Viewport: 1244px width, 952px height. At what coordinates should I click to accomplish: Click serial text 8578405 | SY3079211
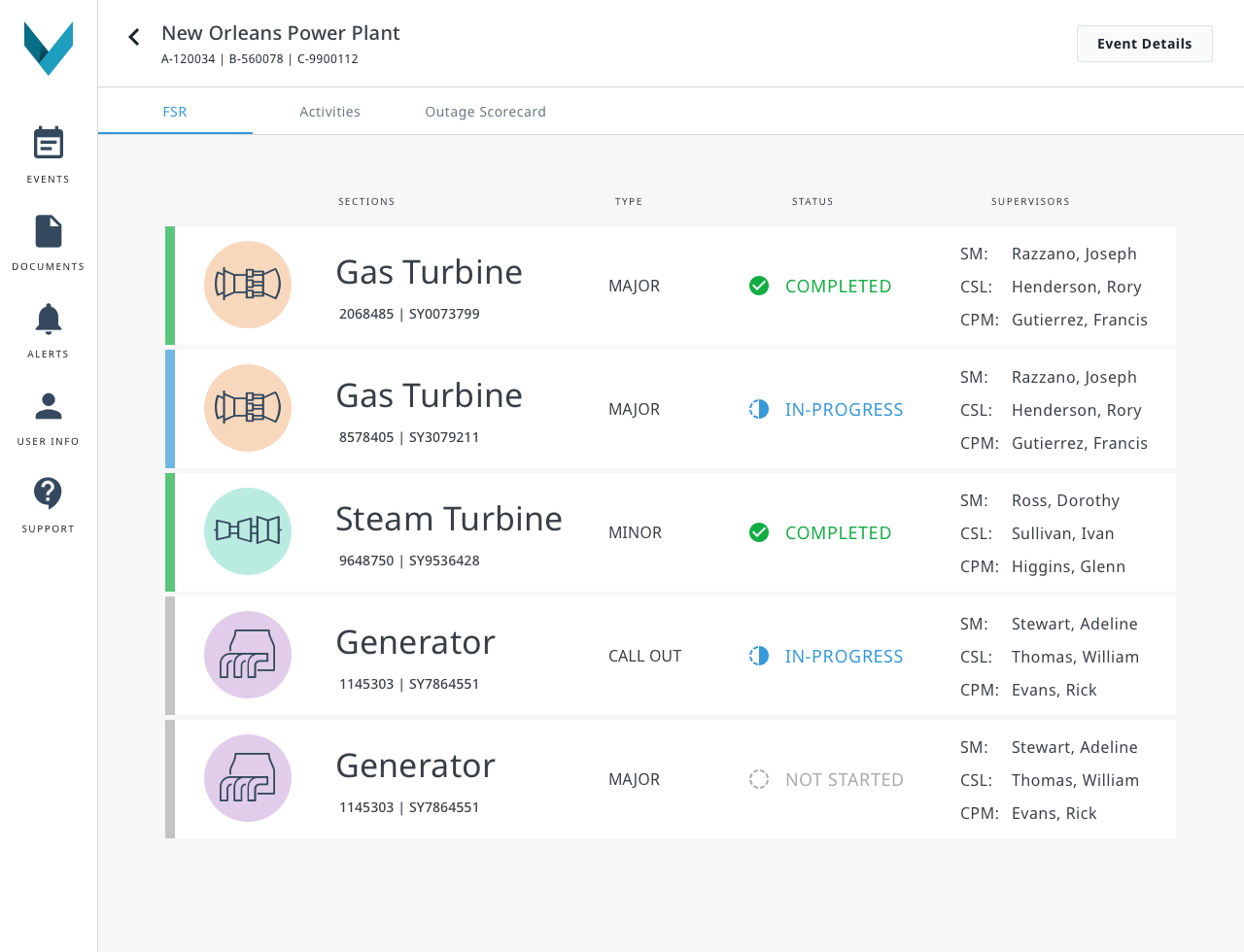tap(409, 437)
